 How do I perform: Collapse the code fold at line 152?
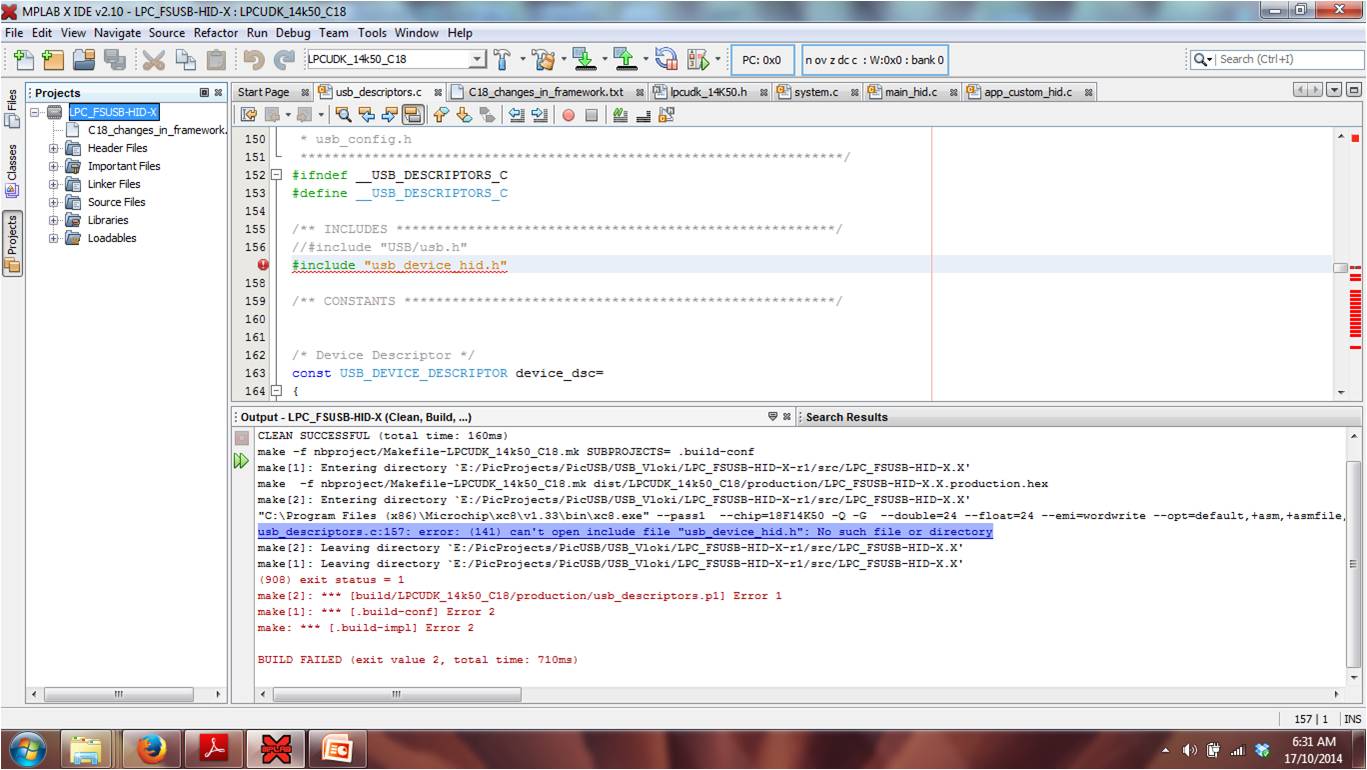coord(277,175)
